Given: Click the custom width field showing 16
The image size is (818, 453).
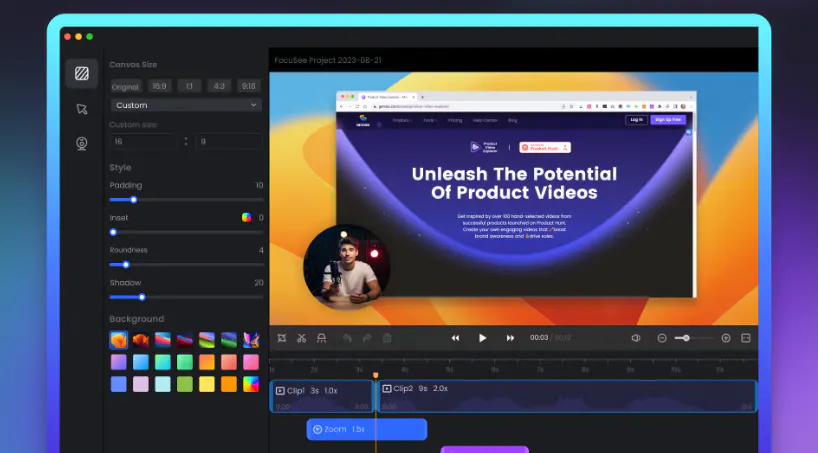Looking at the screenshot, I should (x=143, y=141).
